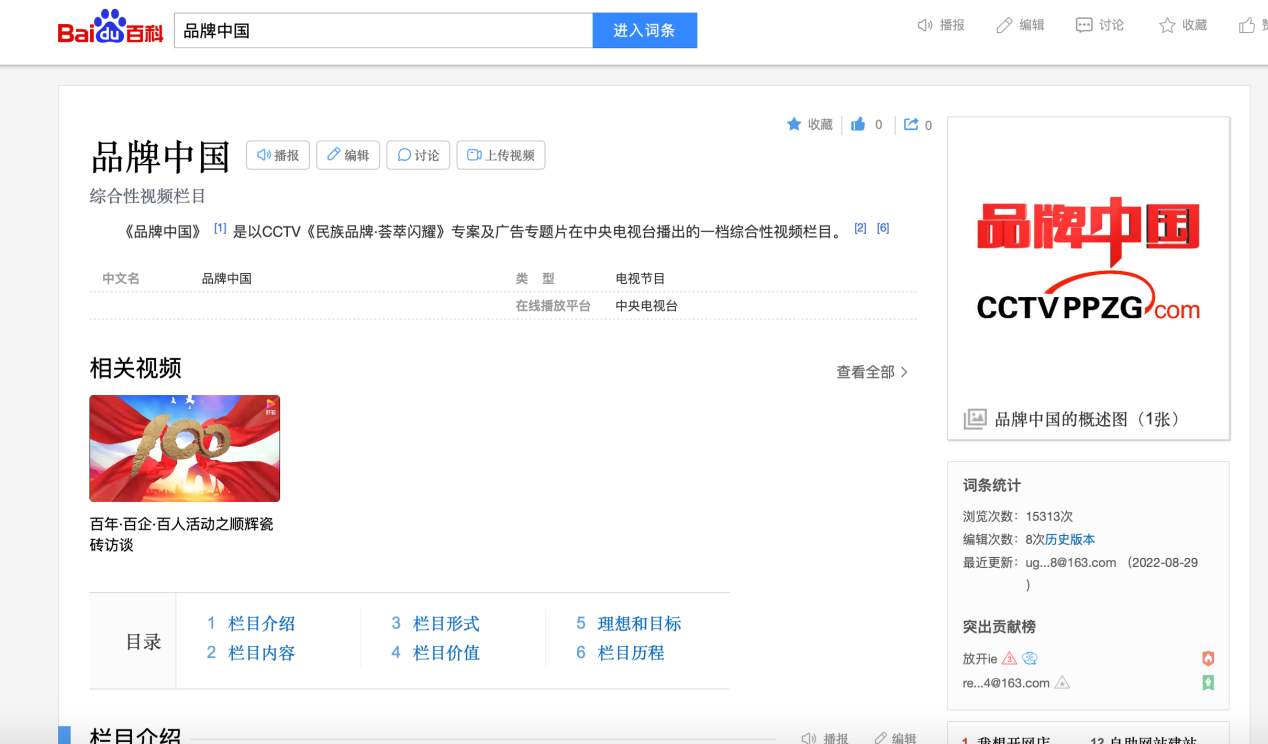
Task: Play the 百年·百企·百人 video thumbnail
Action: pyautogui.click(x=185, y=448)
